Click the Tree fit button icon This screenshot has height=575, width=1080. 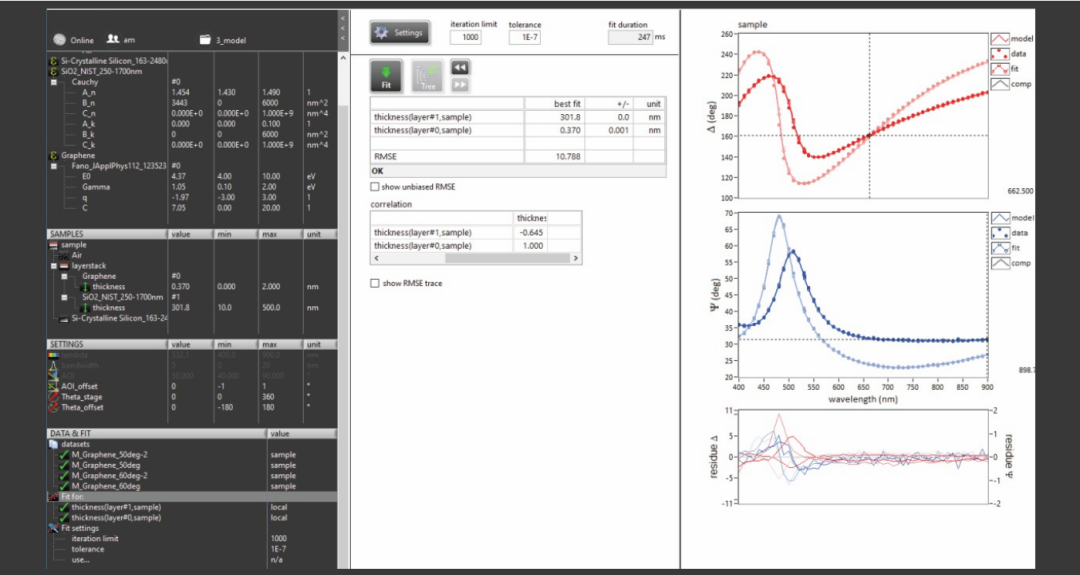click(428, 76)
